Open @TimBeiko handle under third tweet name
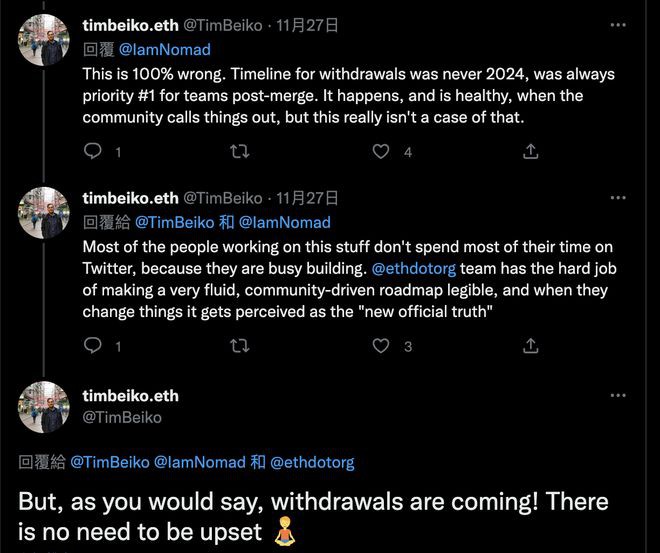660x553 pixels. pyautogui.click(x=121, y=417)
